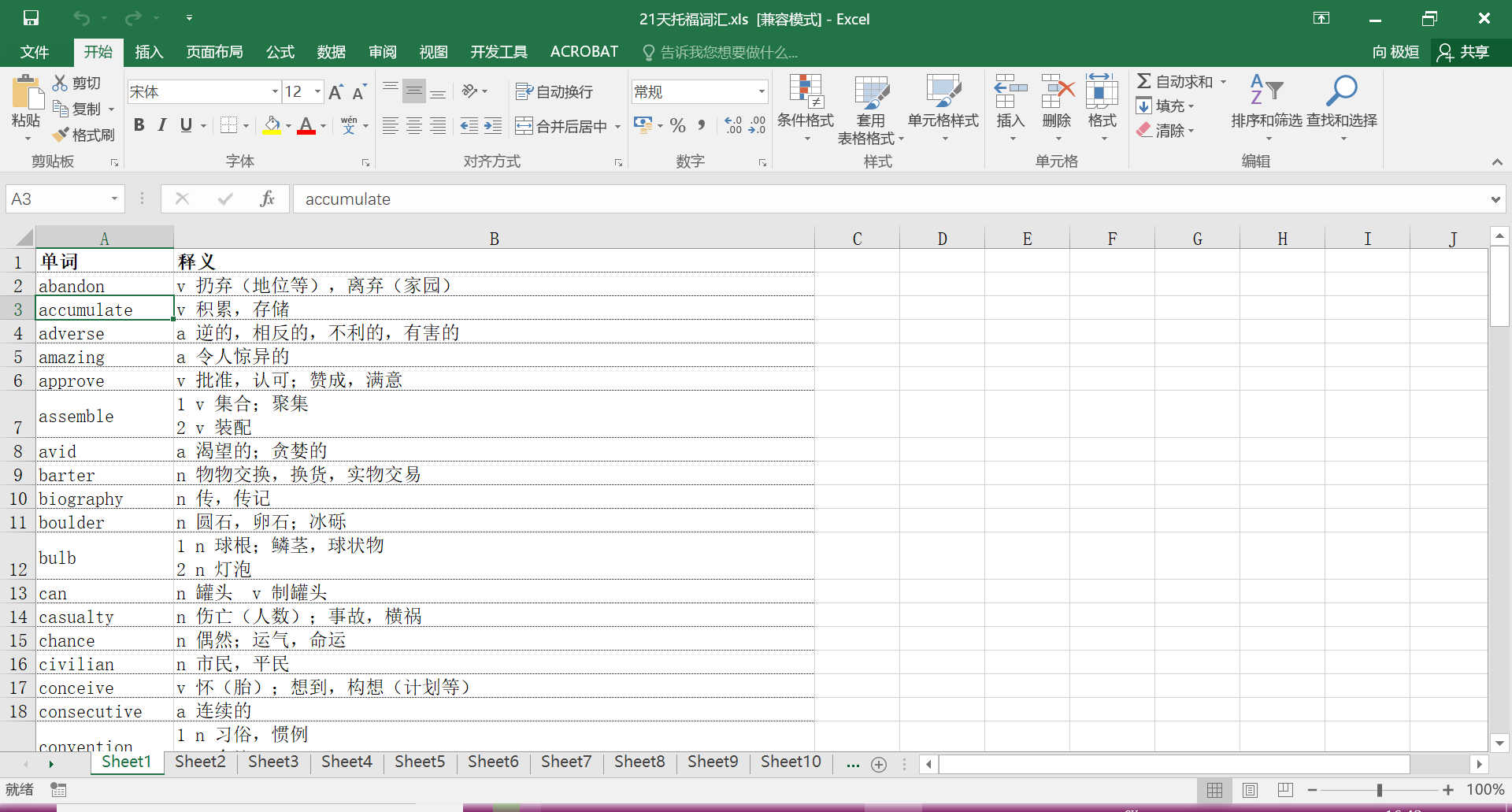The height and width of the screenshot is (812, 1512).
Task: Toggle Bold formatting
Action: [139, 125]
